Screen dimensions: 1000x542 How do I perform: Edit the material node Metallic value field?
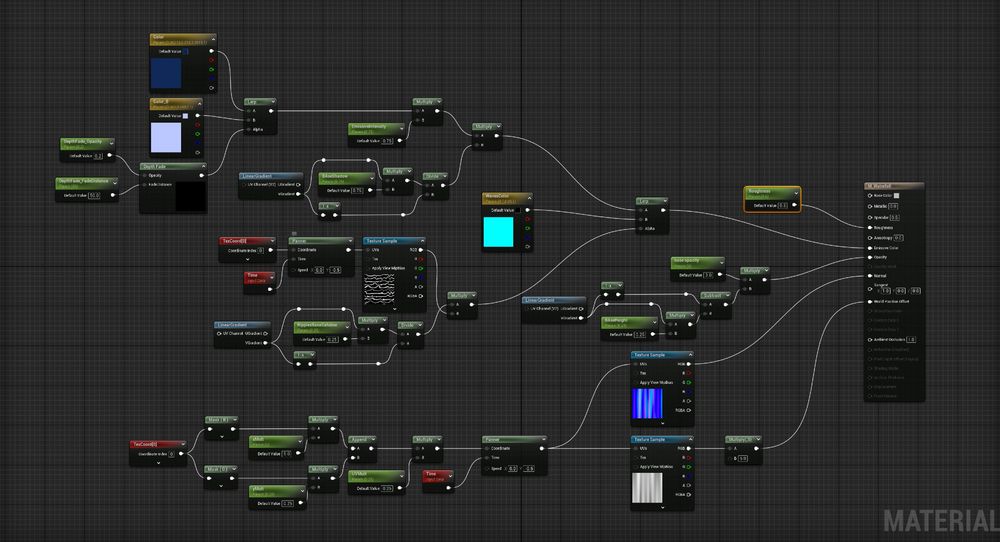(893, 206)
